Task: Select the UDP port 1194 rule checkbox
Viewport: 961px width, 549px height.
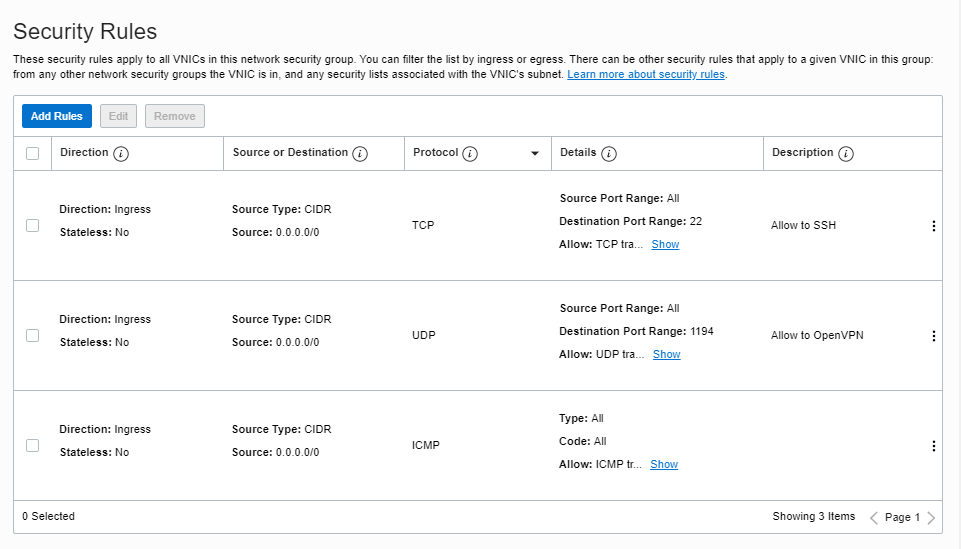Action: [32, 336]
